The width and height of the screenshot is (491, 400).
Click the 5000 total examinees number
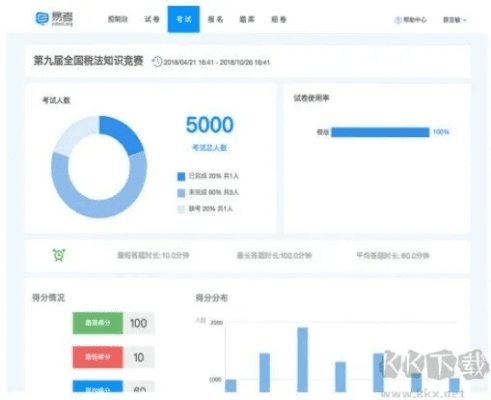(210, 125)
